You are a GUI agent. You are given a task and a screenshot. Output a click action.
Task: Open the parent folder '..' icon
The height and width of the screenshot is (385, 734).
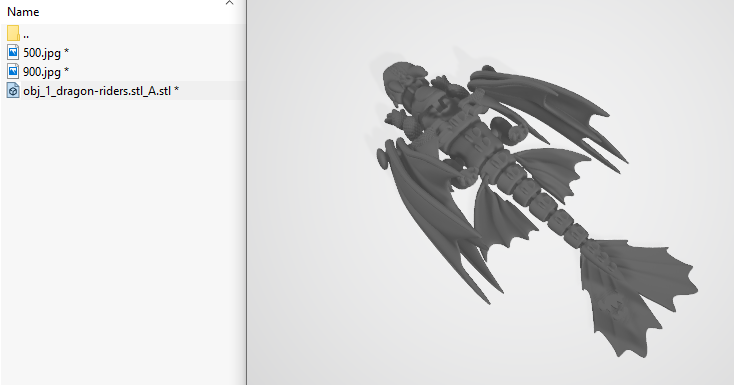[x=13, y=33]
